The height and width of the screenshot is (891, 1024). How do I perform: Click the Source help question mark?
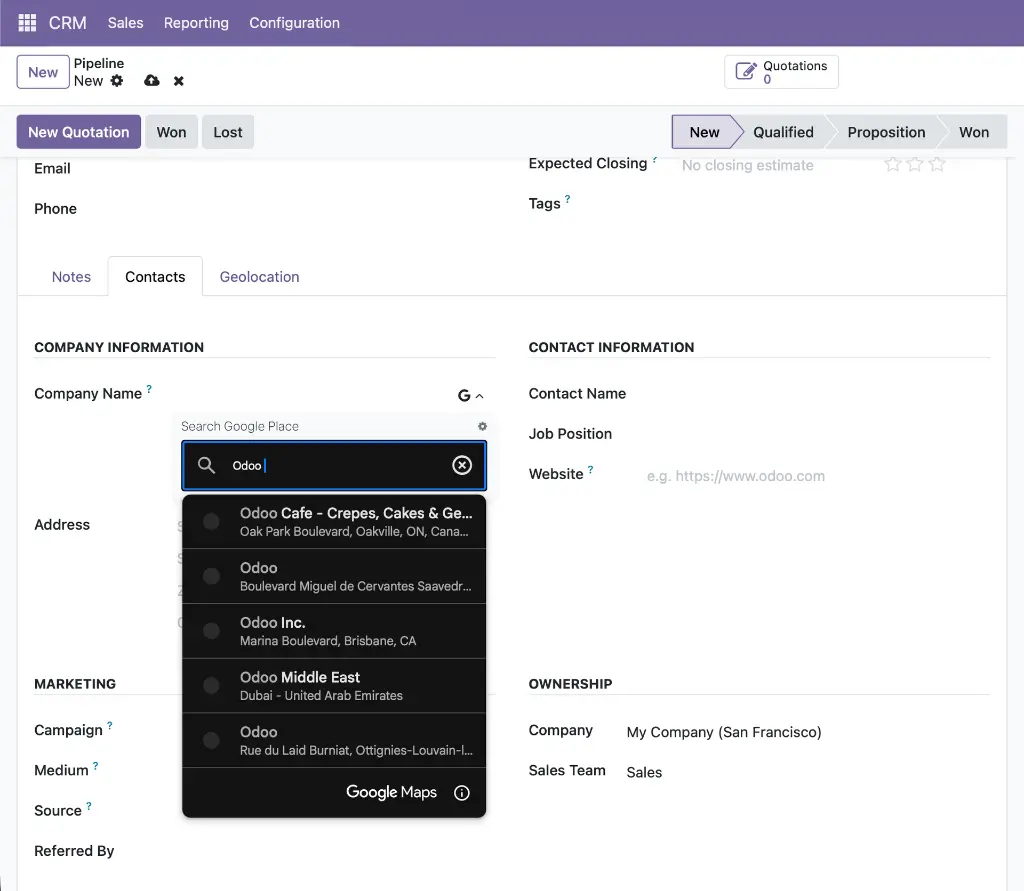coord(89,806)
